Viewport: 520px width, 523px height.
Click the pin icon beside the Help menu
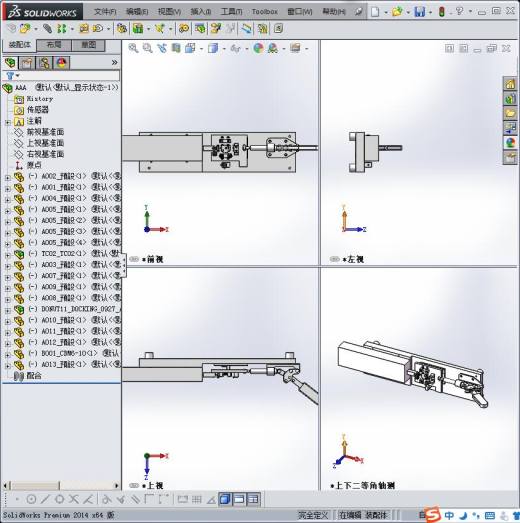pyautogui.click(x=359, y=12)
